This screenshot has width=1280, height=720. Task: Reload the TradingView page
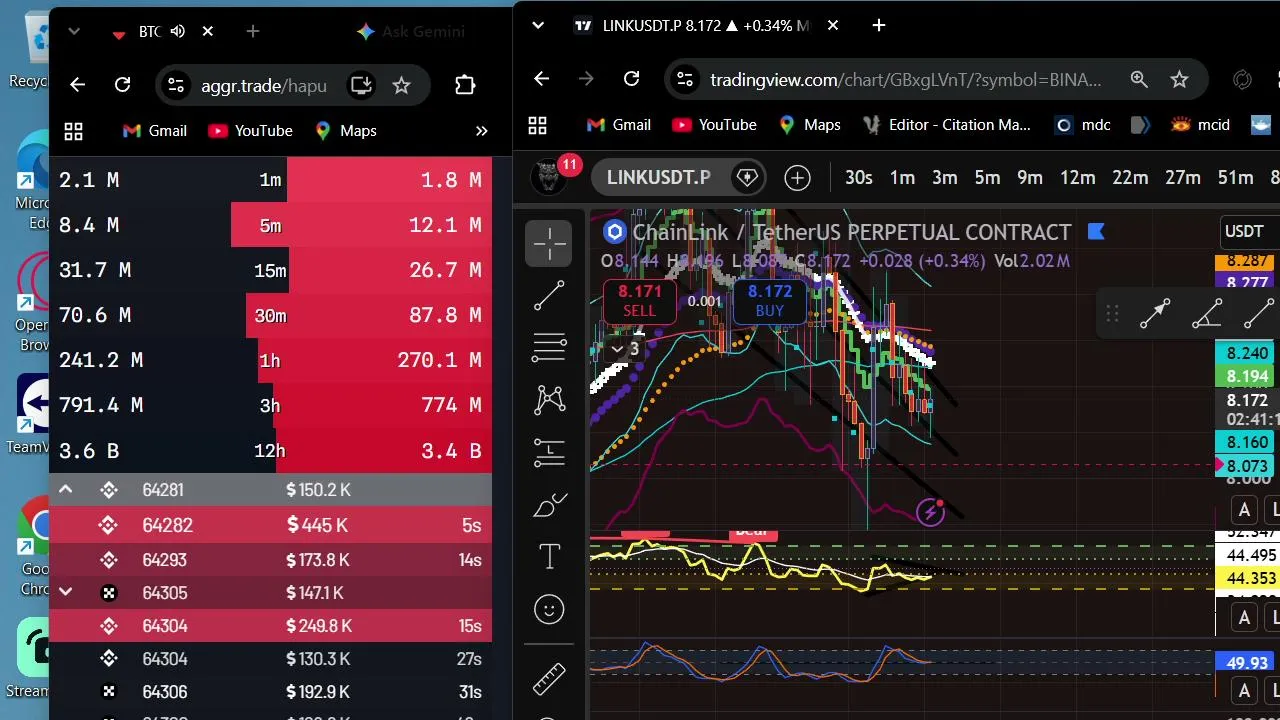(631, 79)
